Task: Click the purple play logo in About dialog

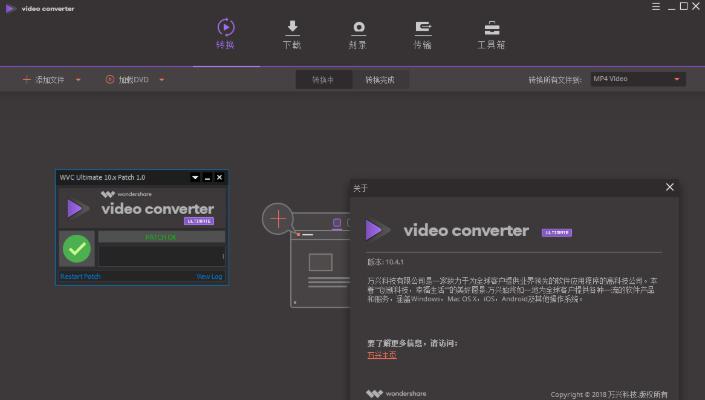Action: click(376, 230)
